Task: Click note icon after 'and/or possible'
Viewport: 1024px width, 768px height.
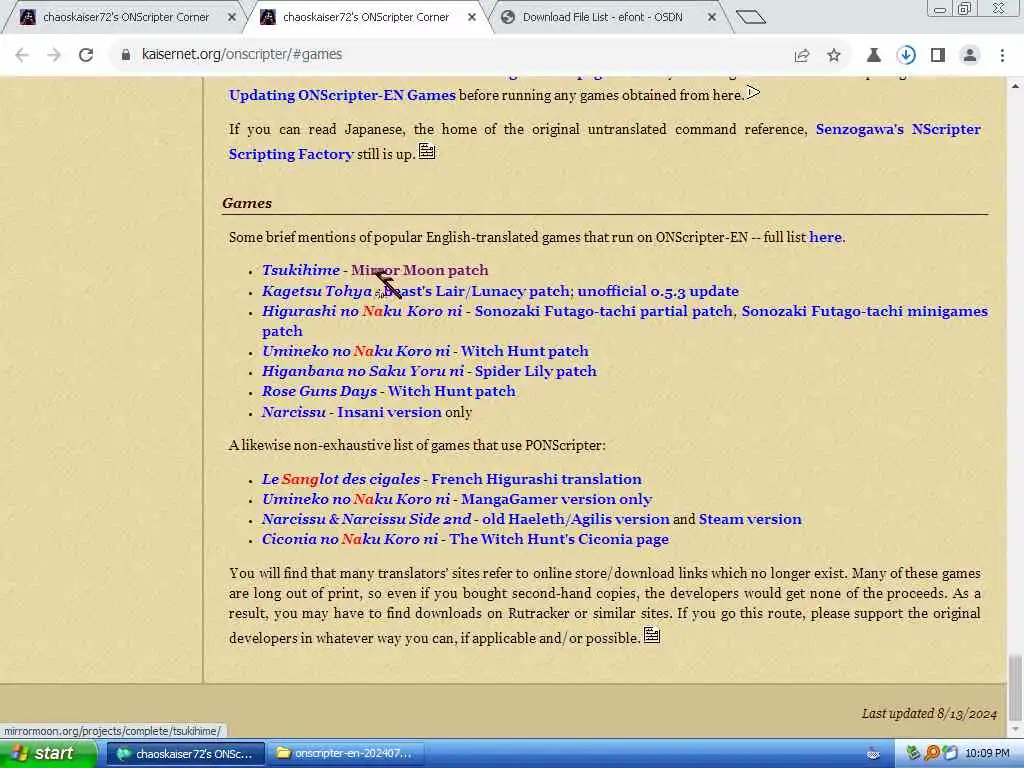Action: pos(652,635)
